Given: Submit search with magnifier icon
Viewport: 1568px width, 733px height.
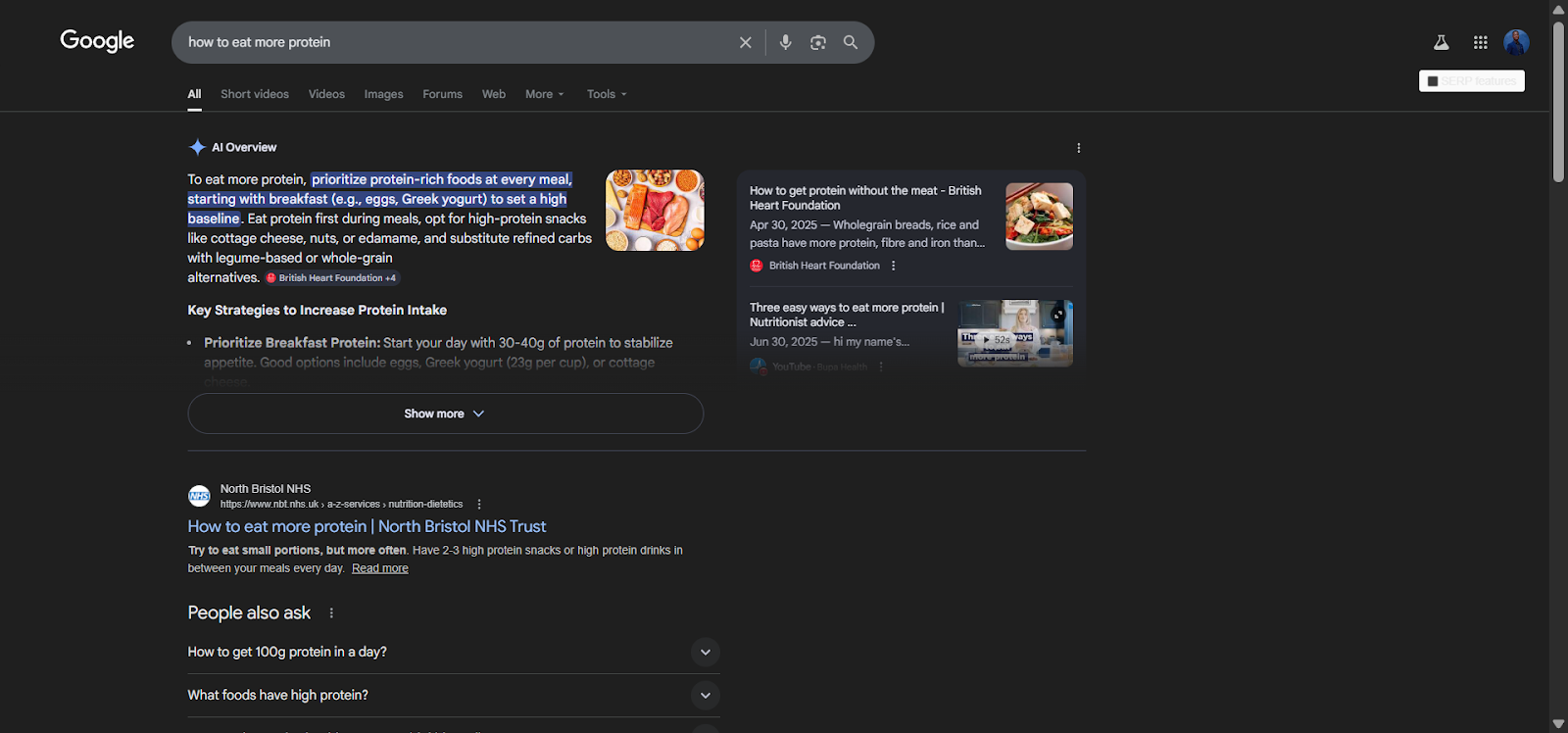Looking at the screenshot, I should pos(851,42).
